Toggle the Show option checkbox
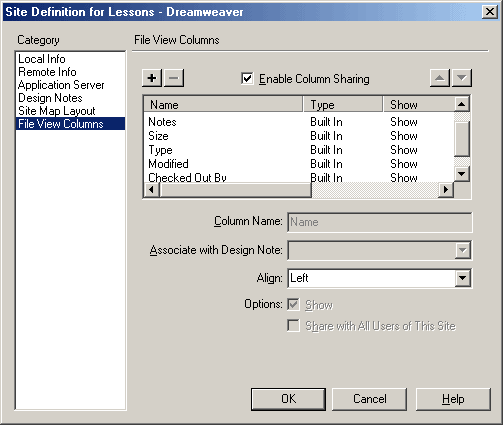This screenshot has width=503, height=425. pos(293,305)
